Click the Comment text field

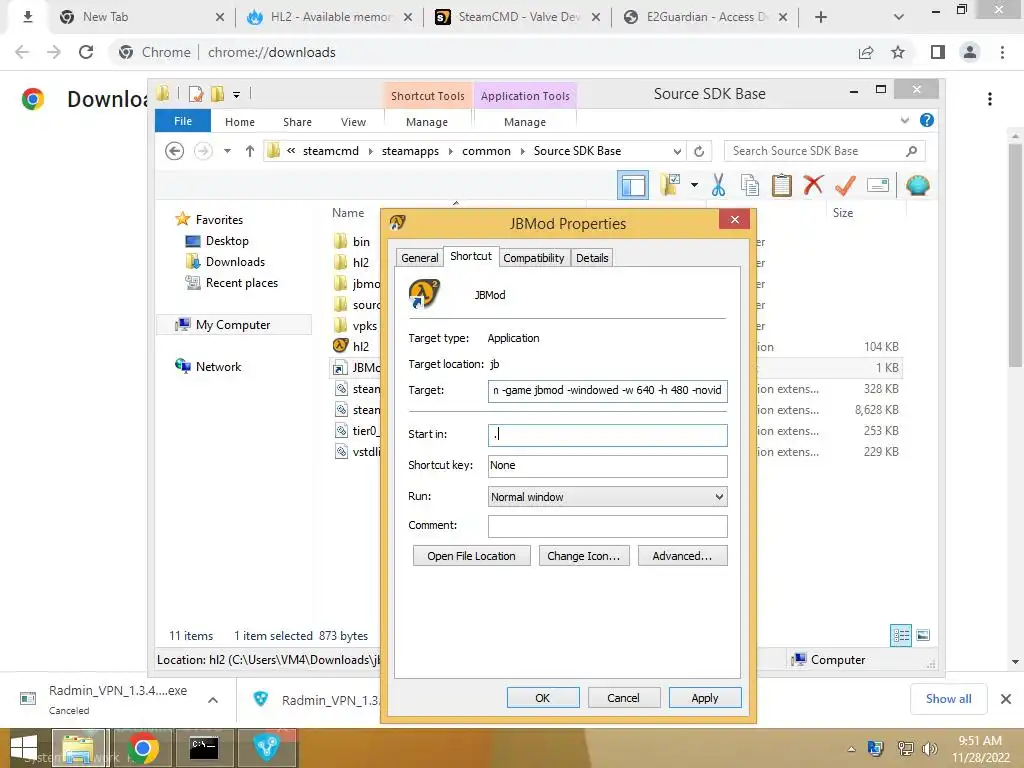pos(607,526)
